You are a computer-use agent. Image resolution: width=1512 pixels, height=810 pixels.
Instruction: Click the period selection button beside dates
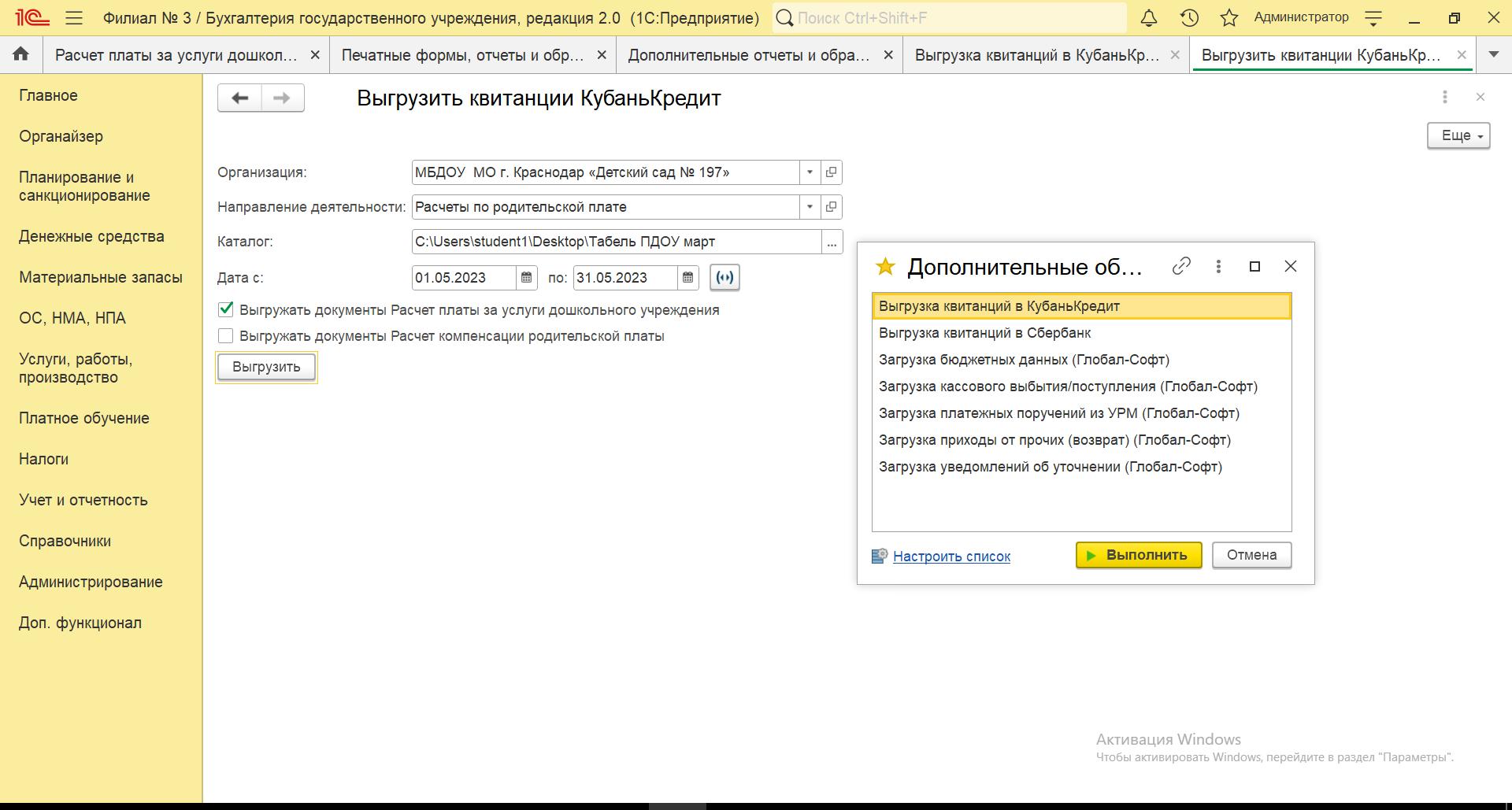(724, 278)
